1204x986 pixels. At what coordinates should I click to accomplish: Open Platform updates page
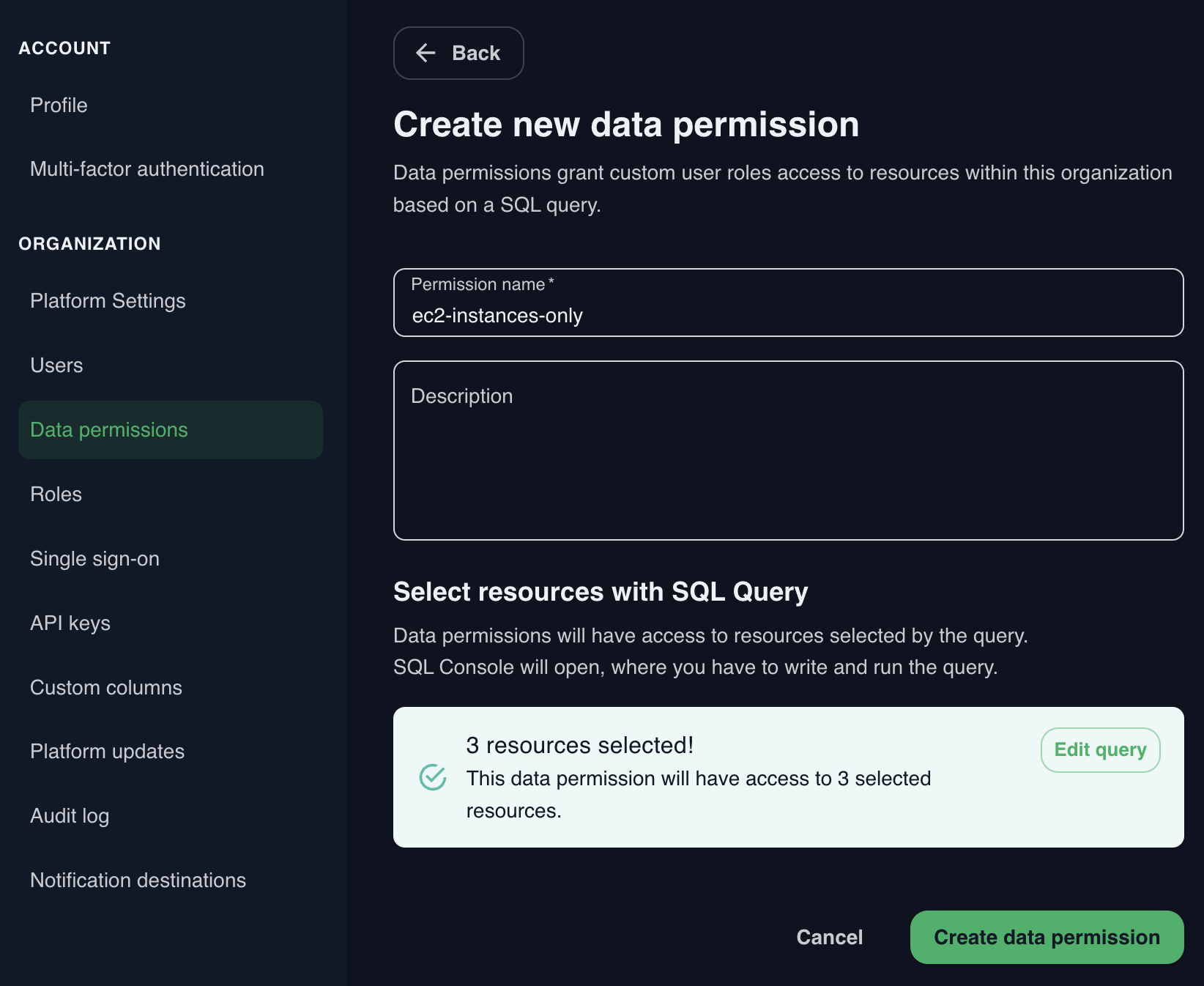[107, 752]
